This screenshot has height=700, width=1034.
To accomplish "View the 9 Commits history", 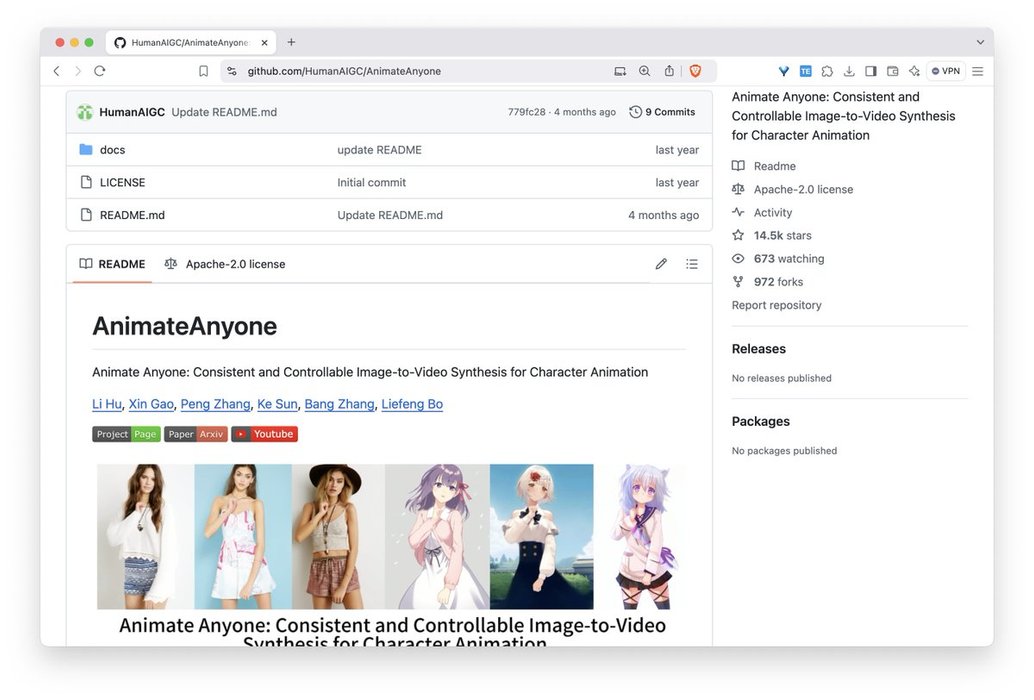I will (662, 112).
